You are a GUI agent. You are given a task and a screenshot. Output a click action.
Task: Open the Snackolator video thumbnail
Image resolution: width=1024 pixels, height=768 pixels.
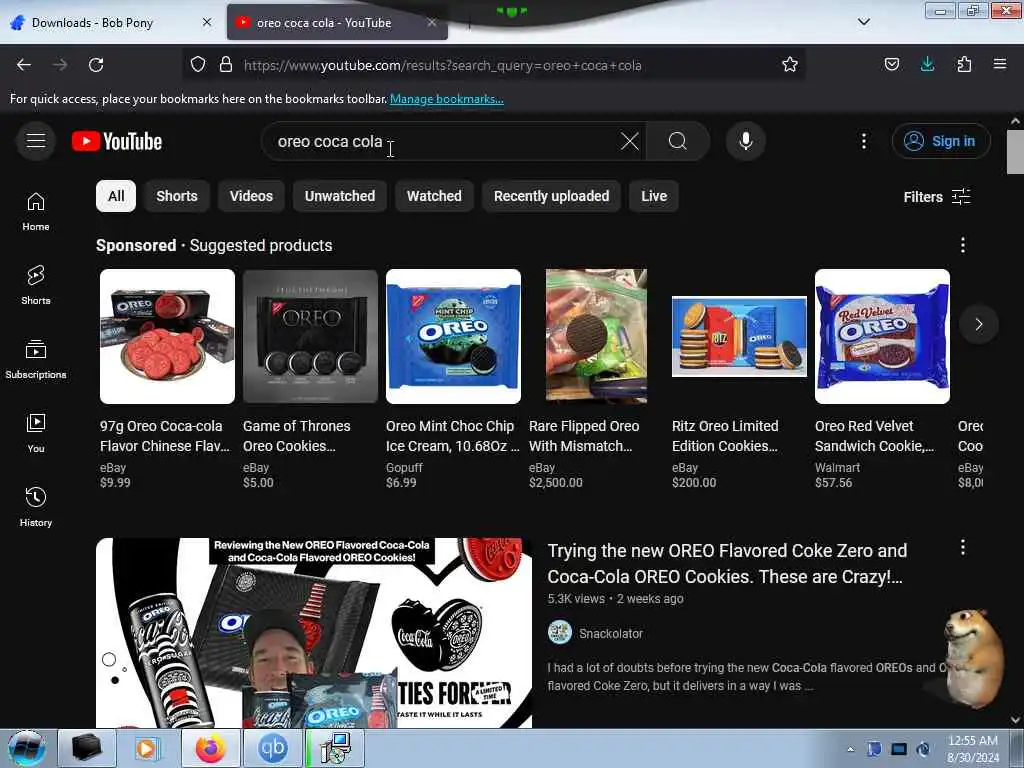point(314,632)
